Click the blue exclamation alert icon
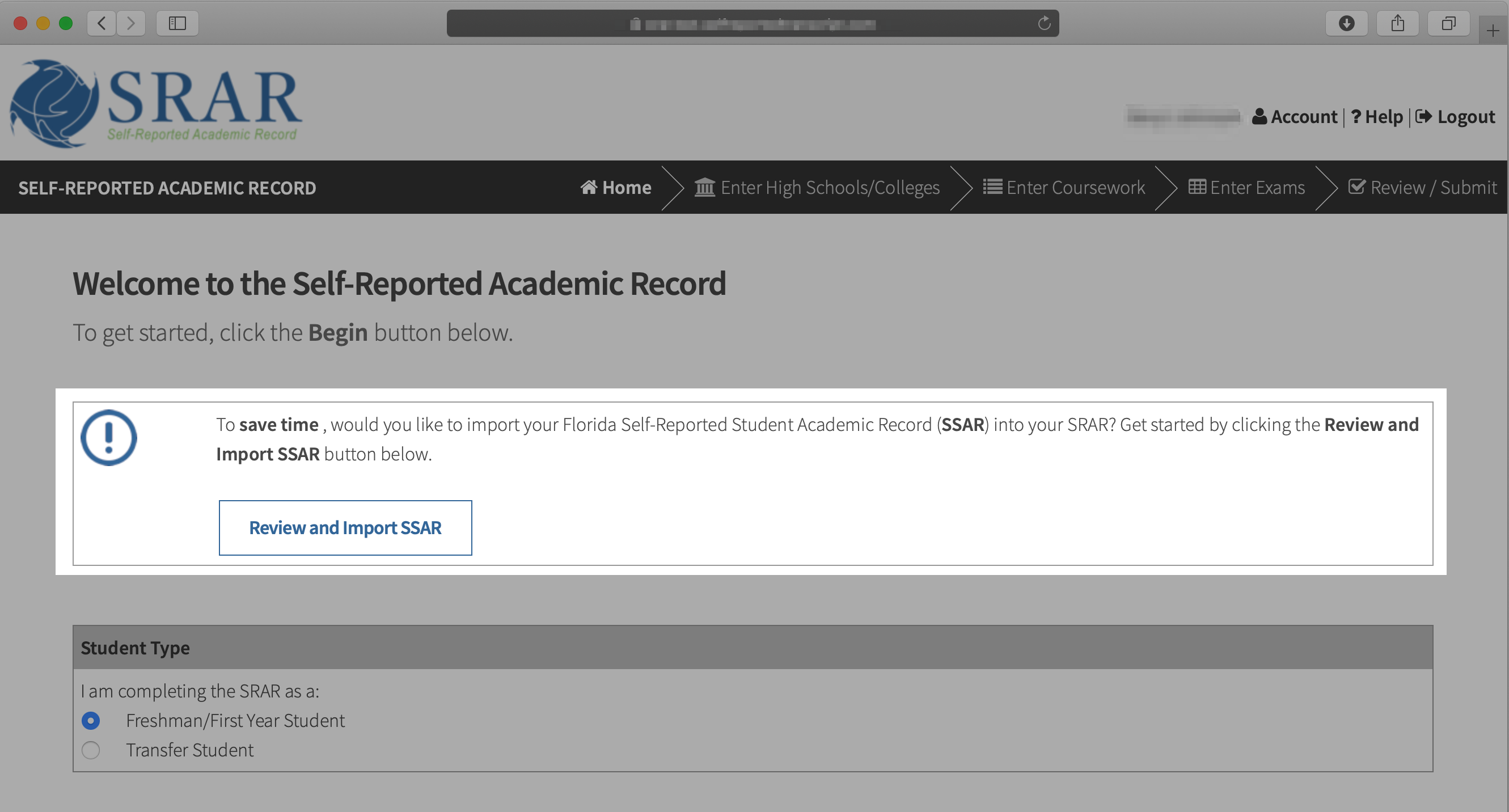This screenshot has height=812, width=1509. [x=108, y=438]
